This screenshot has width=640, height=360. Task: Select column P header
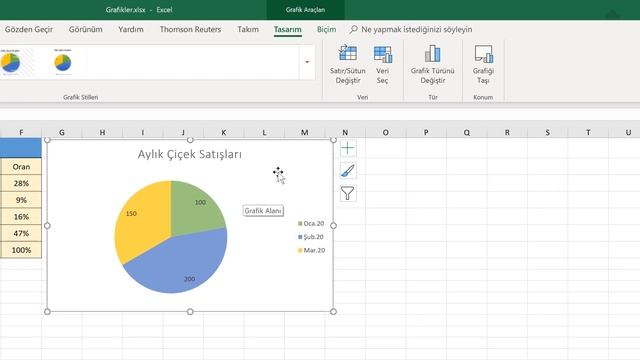click(426, 132)
